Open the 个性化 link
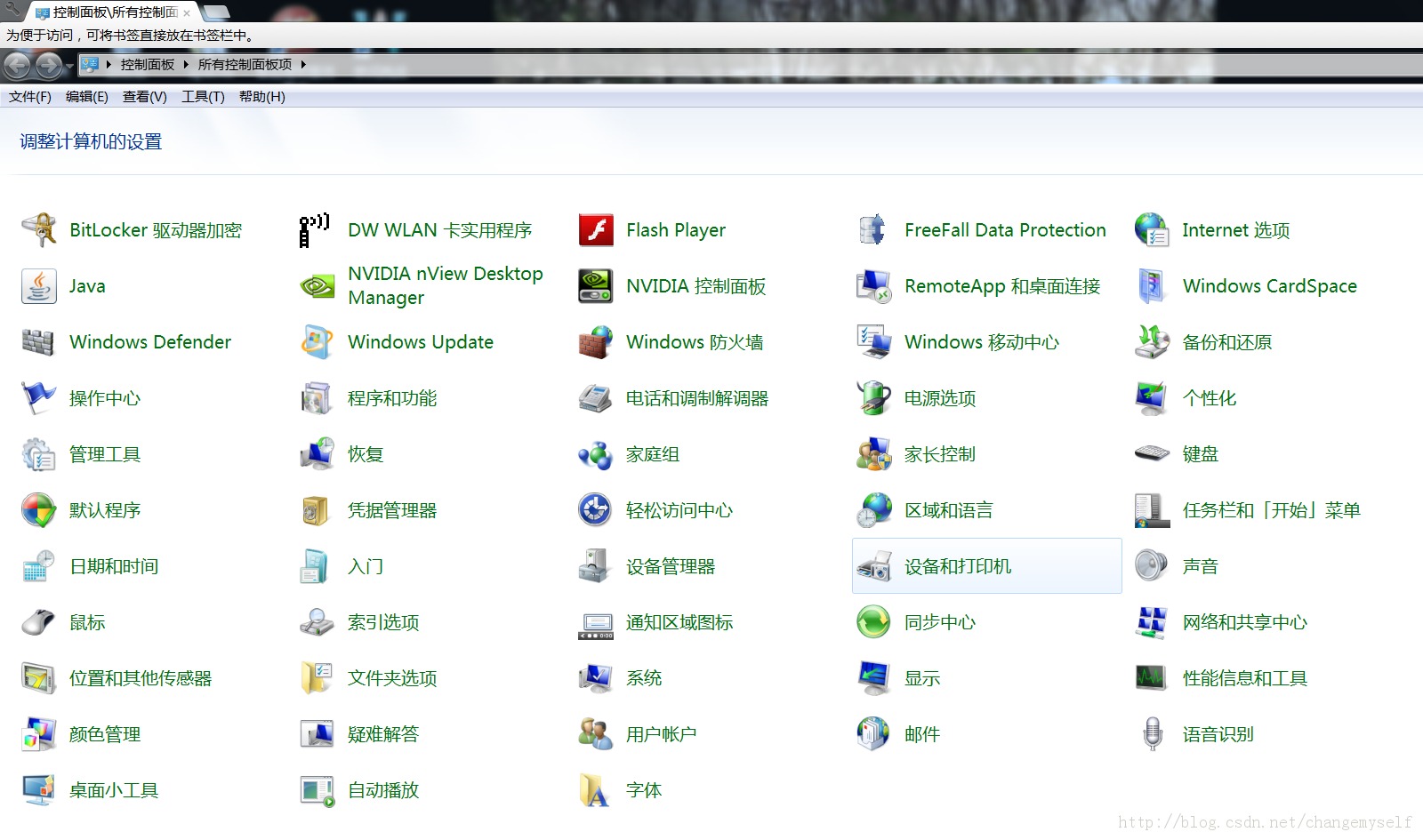This screenshot has width=1423, height=840. pos(1210,398)
